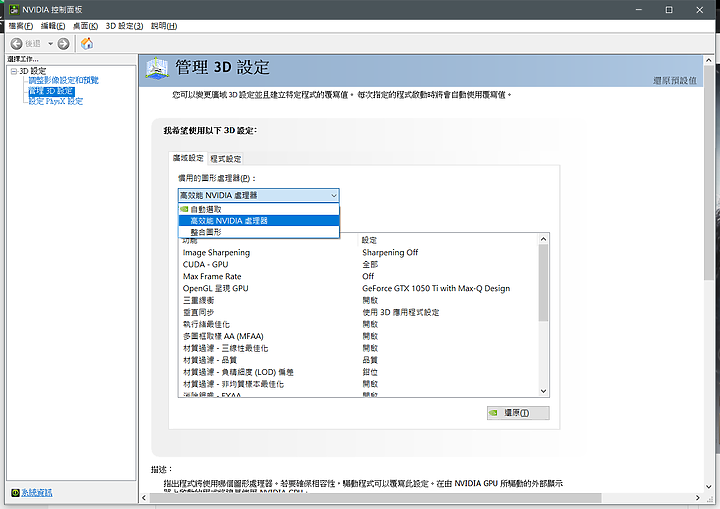Click the system information icon

[15, 492]
